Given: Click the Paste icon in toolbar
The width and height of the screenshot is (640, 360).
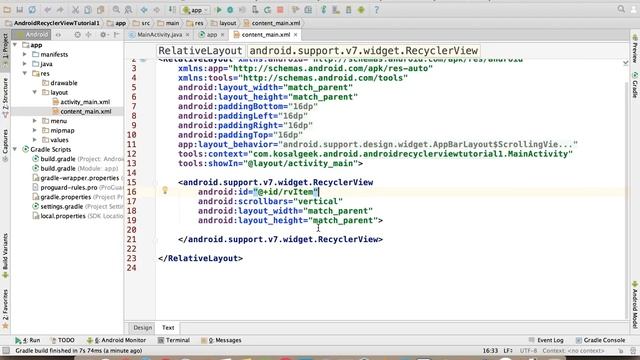Looking at the screenshot, I should [100, 9].
